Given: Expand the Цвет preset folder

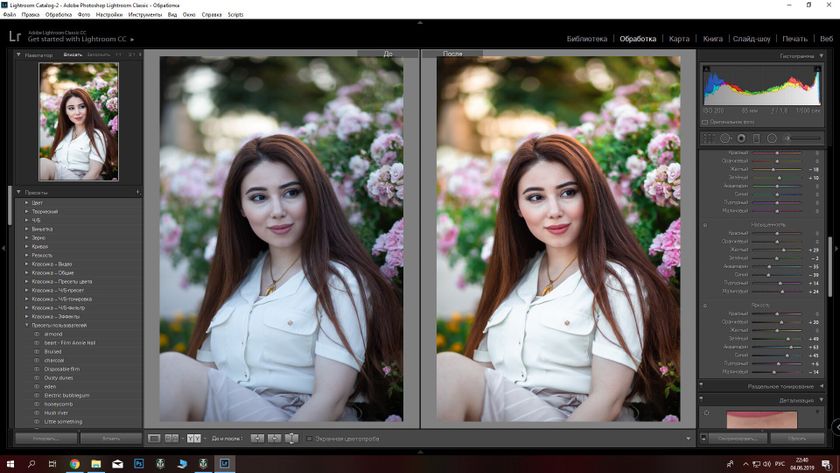Looking at the screenshot, I should (27, 203).
